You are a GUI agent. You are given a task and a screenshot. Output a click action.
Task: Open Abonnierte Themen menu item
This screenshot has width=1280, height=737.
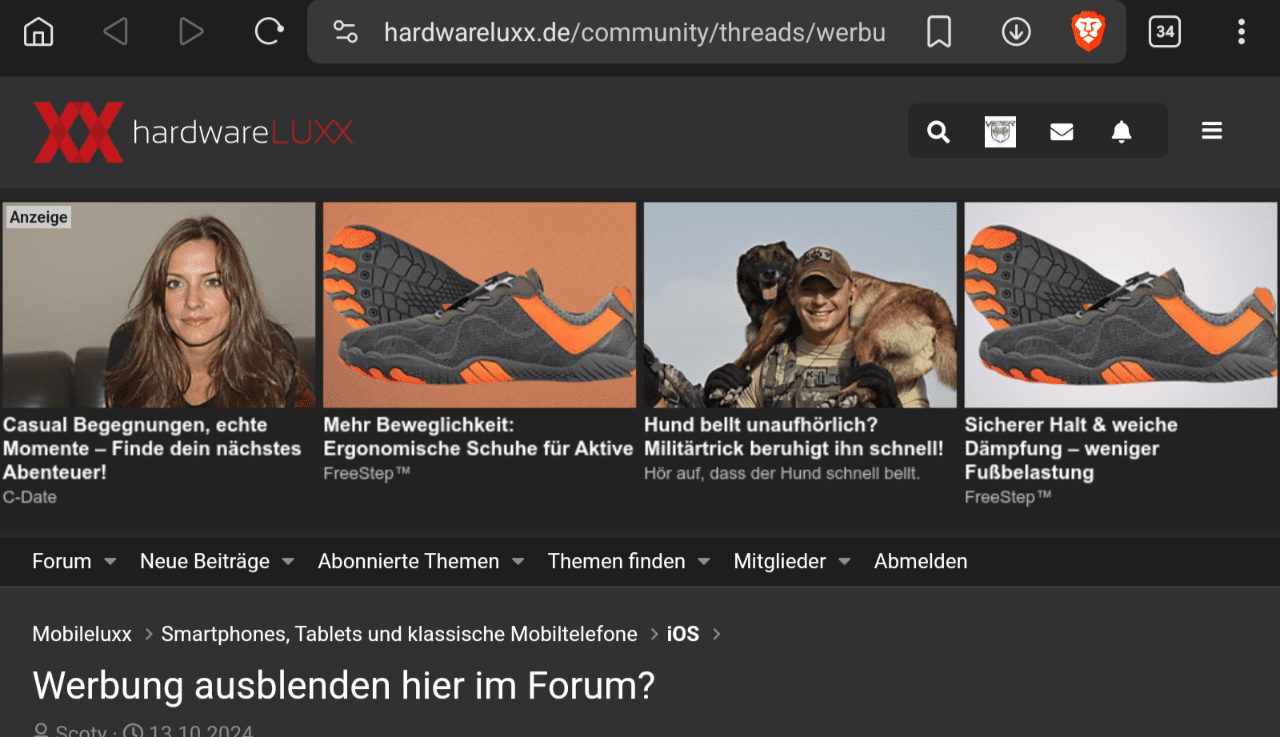pos(408,561)
